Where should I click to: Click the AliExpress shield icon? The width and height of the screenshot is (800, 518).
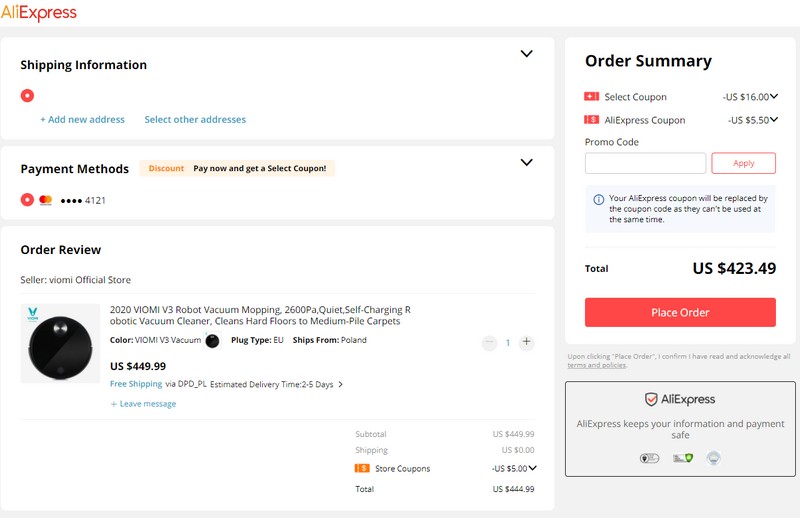651,399
